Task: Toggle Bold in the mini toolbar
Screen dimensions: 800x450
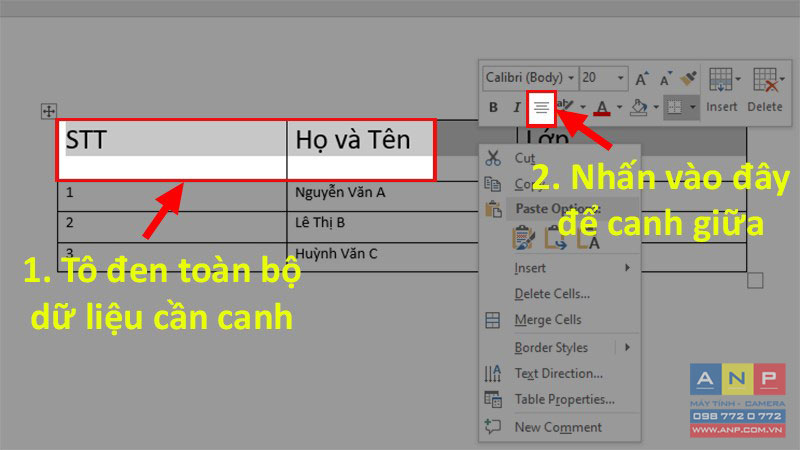Action: pyautogui.click(x=493, y=107)
